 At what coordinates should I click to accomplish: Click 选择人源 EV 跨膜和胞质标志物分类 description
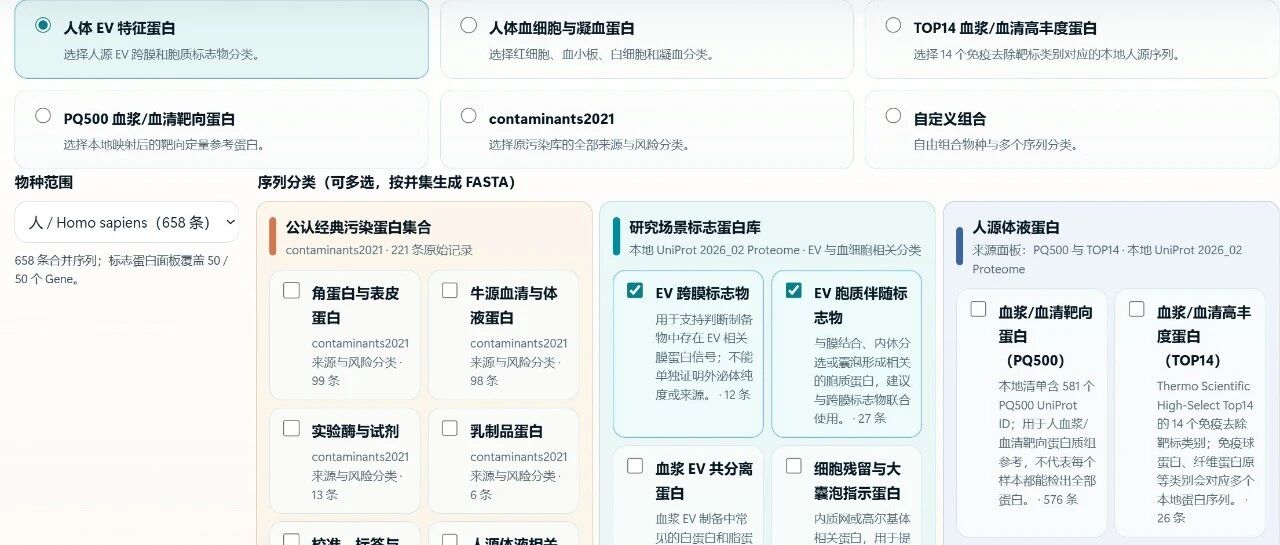pos(162,54)
